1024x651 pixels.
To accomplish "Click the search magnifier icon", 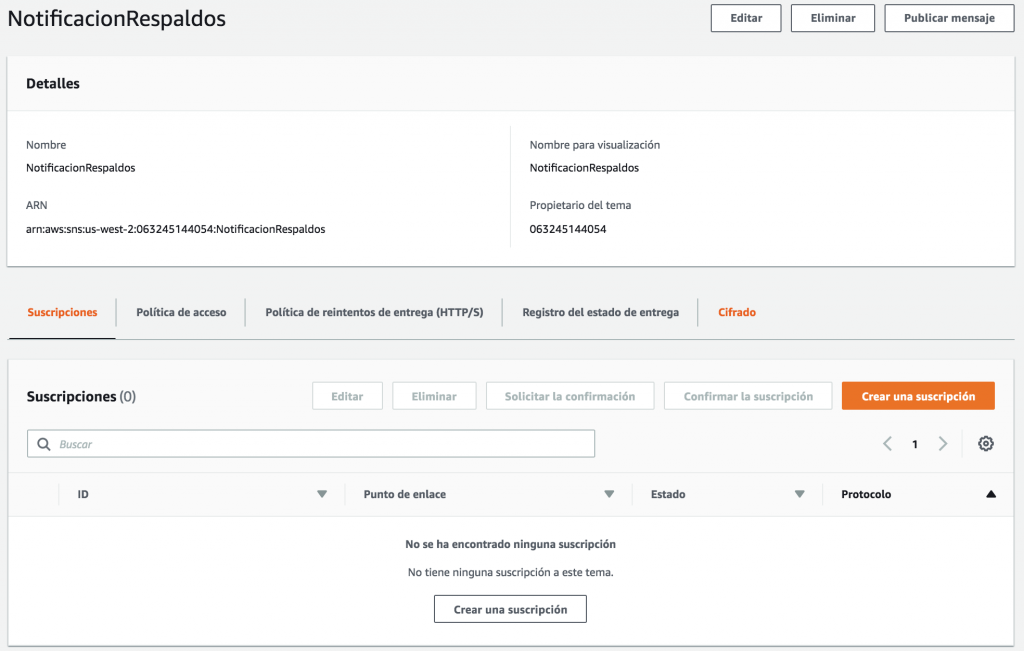I will [43, 444].
